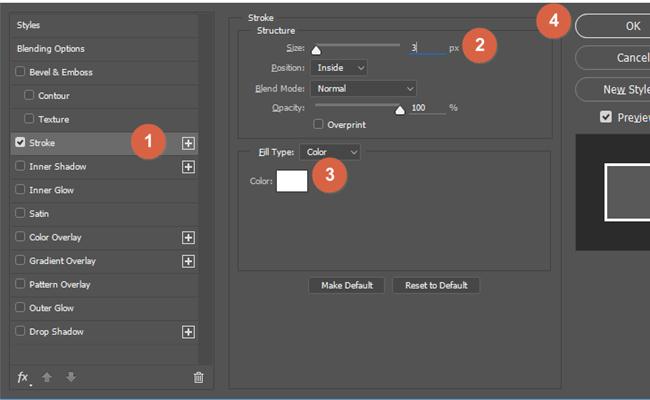Click the move effect down arrow
This screenshot has width=650, height=400.
tap(70, 377)
